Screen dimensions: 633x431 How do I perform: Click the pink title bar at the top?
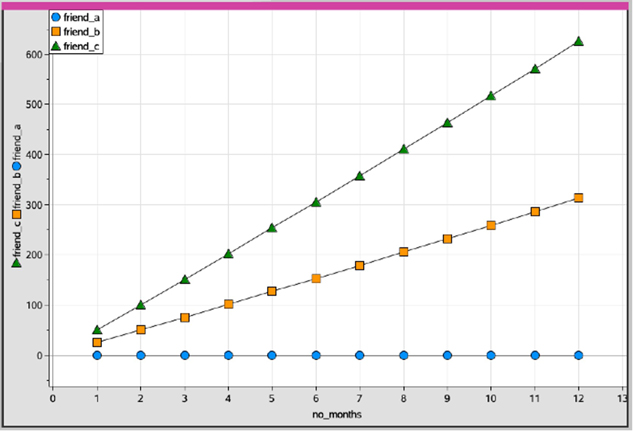click(x=316, y=5)
